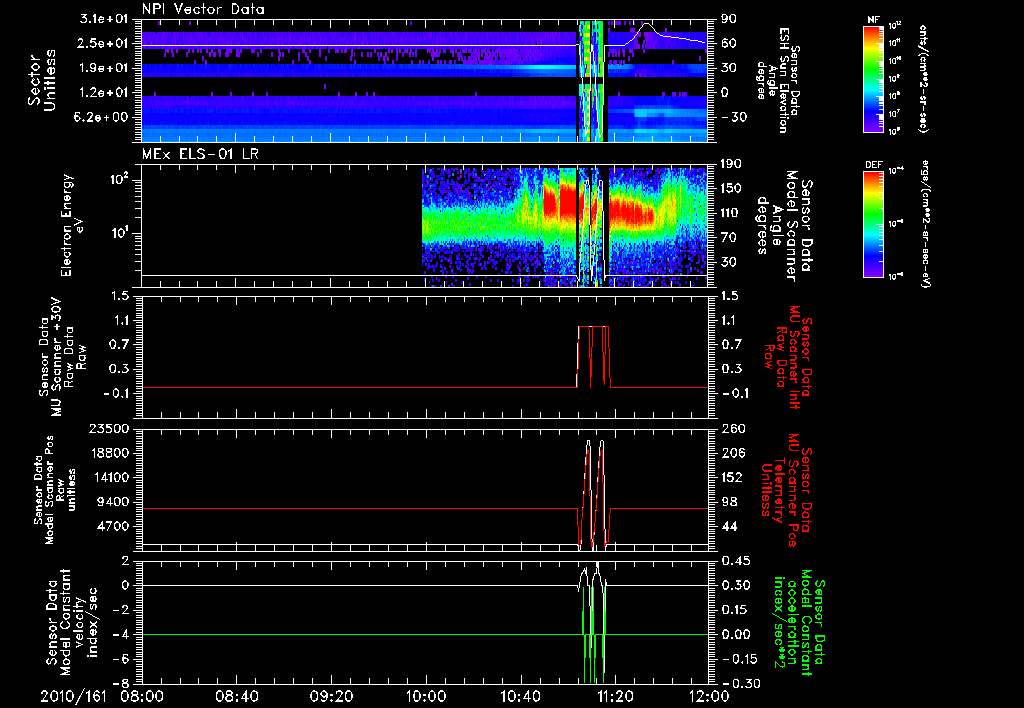Image resolution: width=1024 pixels, height=708 pixels.
Task: Click the 12:00 time axis label
Action: click(710, 696)
